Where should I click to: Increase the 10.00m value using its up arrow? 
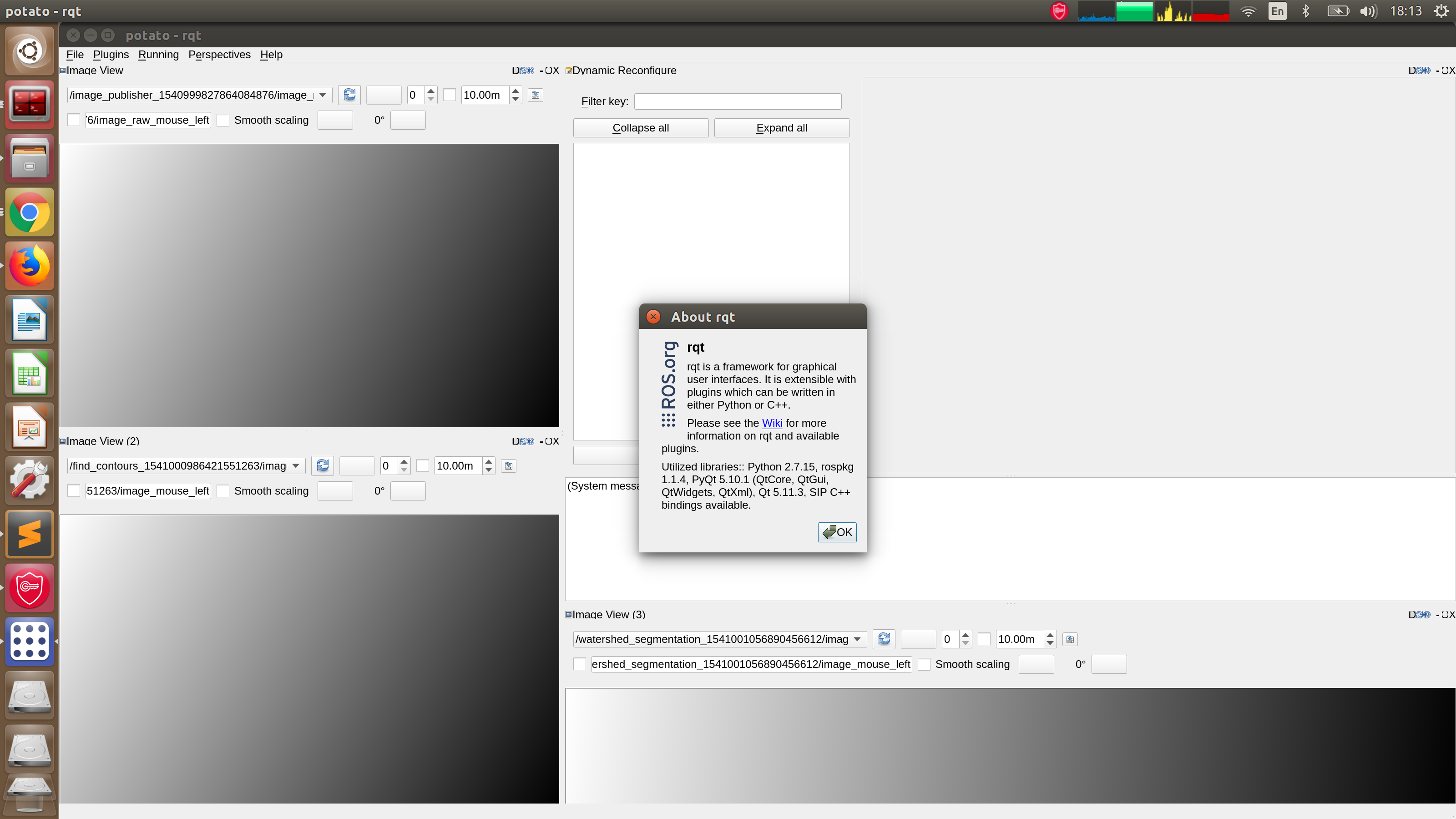click(x=515, y=91)
